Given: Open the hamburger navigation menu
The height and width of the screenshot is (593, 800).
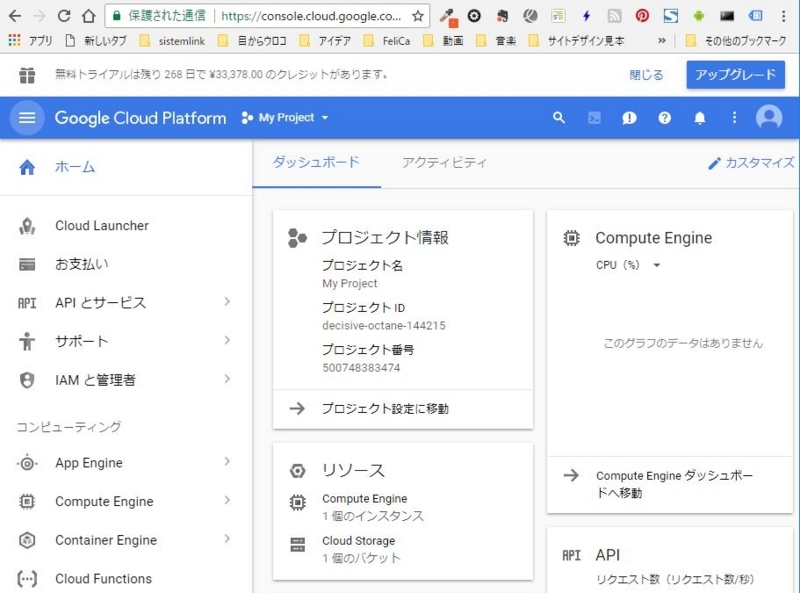Looking at the screenshot, I should 27,118.
